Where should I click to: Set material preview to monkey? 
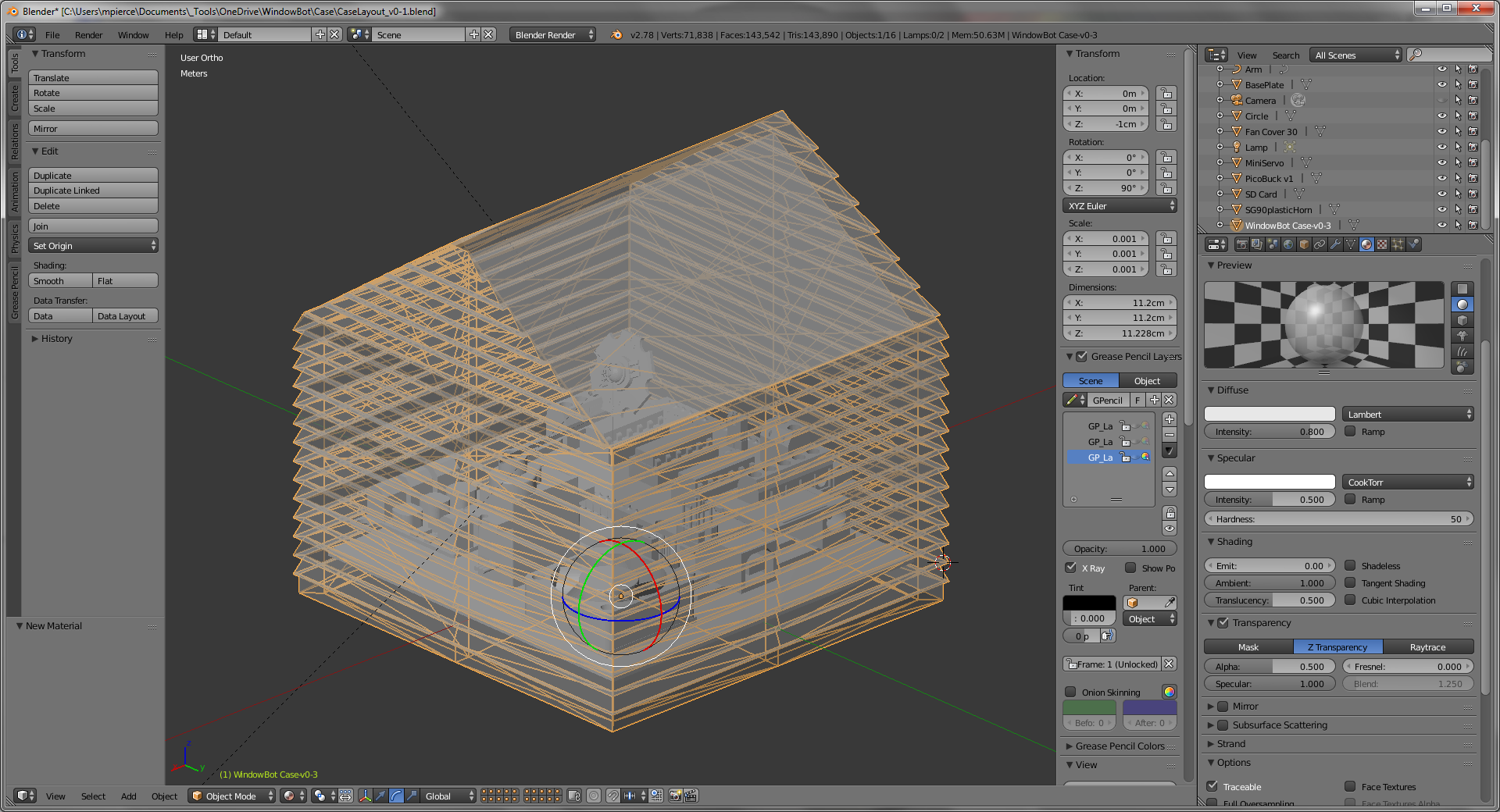pyautogui.click(x=1462, y=336)
